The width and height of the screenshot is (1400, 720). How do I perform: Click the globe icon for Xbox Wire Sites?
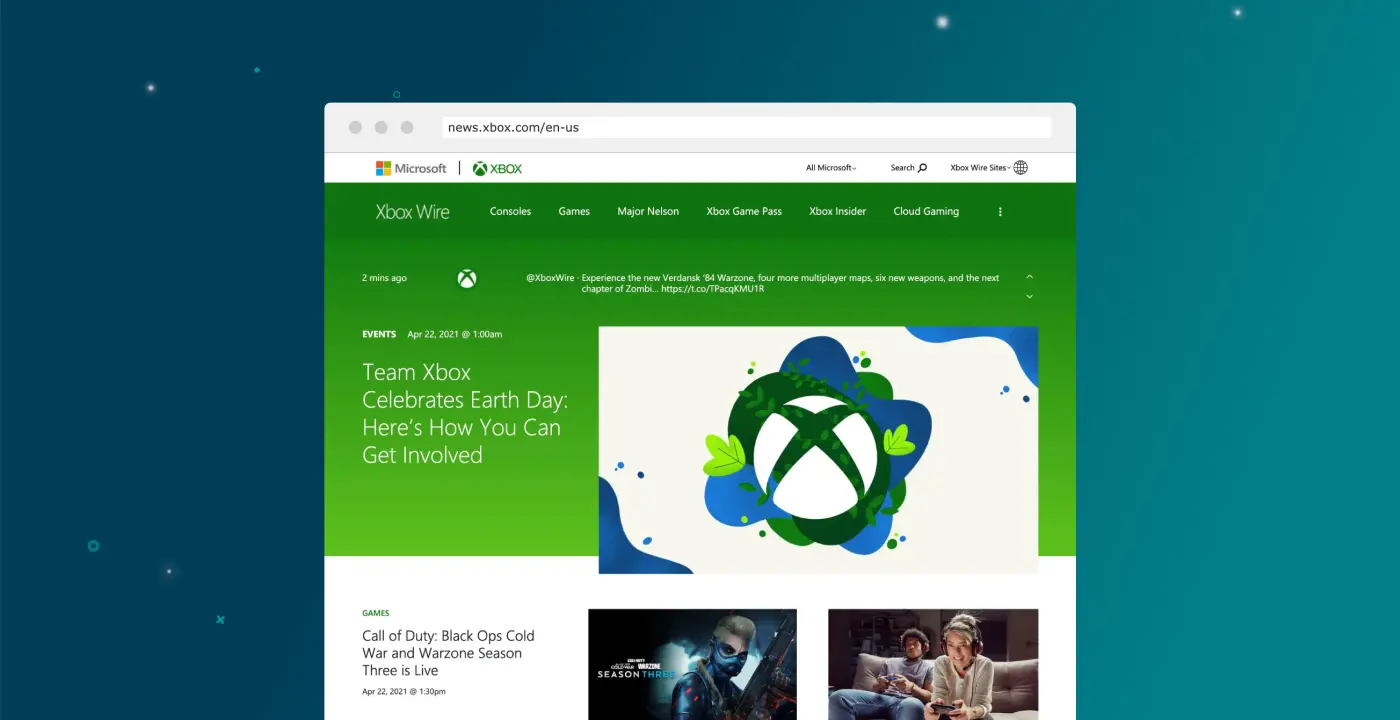point(1020,168)
